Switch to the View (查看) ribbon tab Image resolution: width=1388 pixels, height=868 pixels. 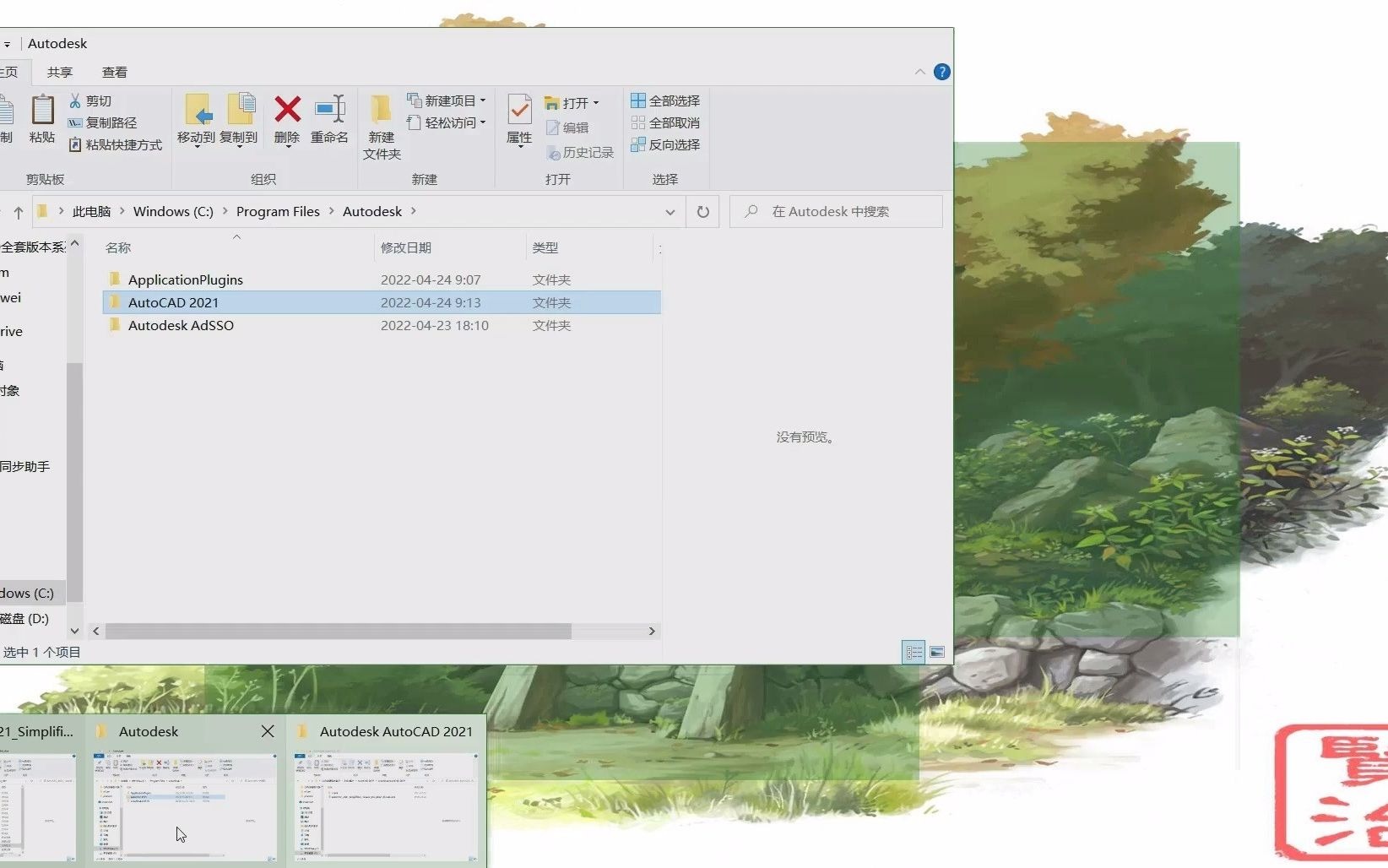pyautogui.click(x=115, y=73)
